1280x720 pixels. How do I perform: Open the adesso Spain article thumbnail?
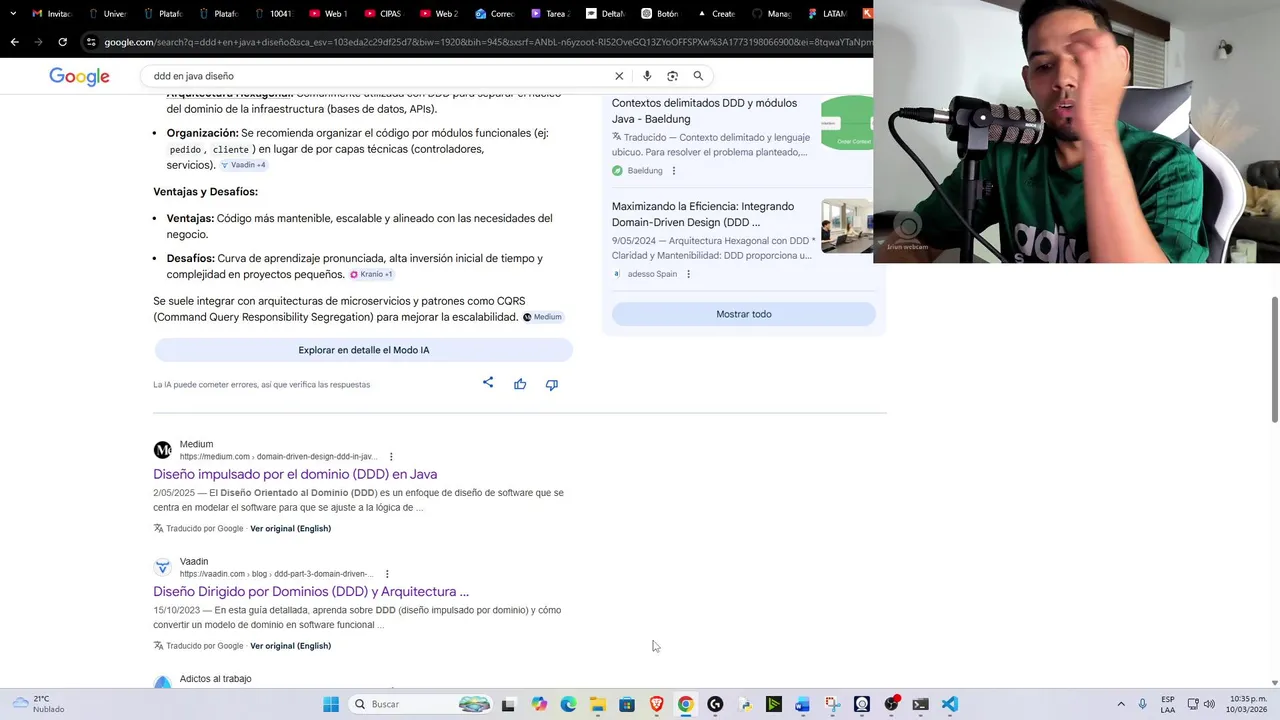point(847,226)
